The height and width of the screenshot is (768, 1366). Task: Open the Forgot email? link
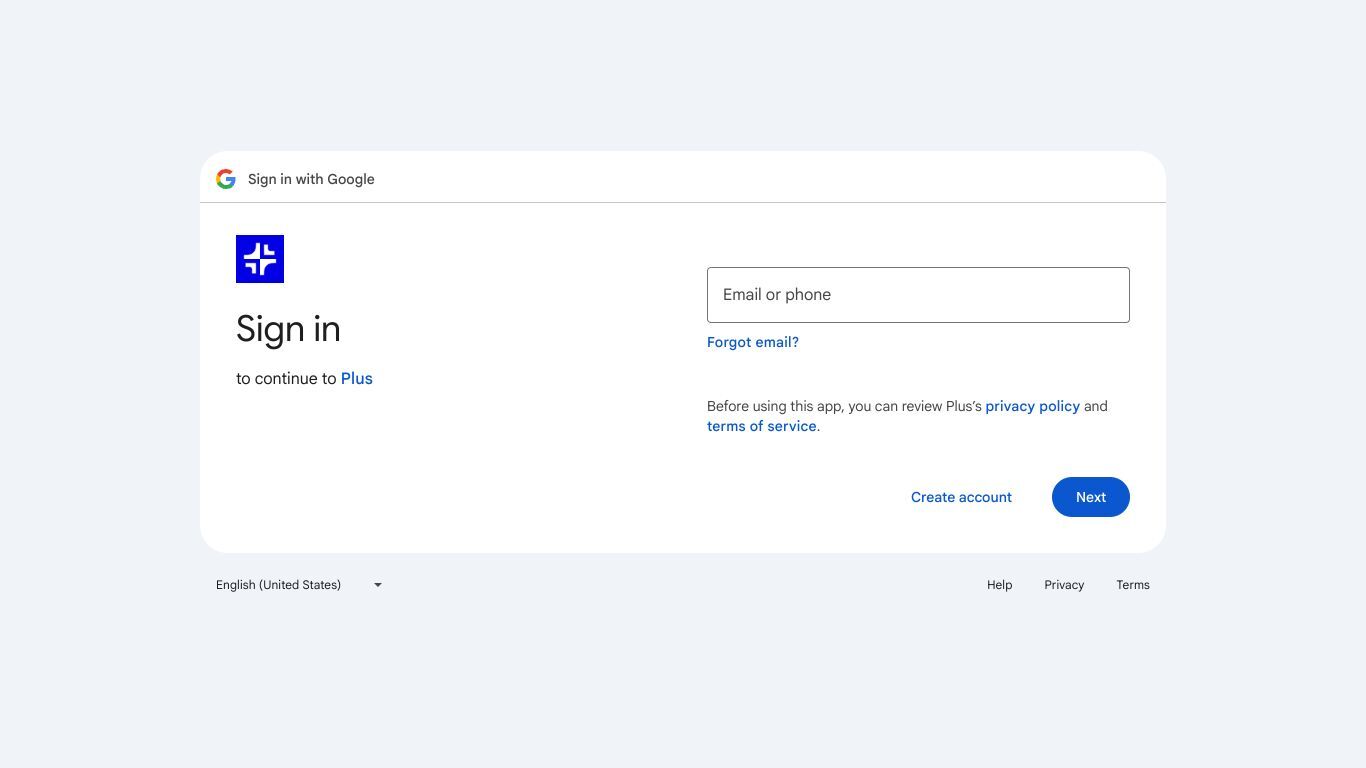(x=753, y=342)
